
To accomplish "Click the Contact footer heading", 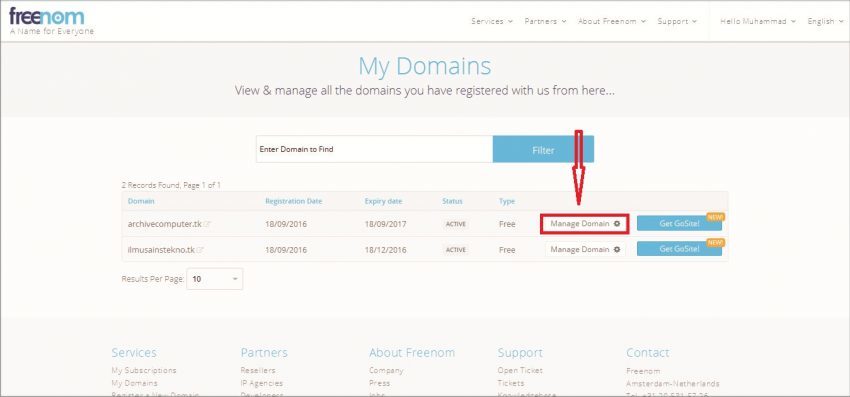I will coord(648,353).
